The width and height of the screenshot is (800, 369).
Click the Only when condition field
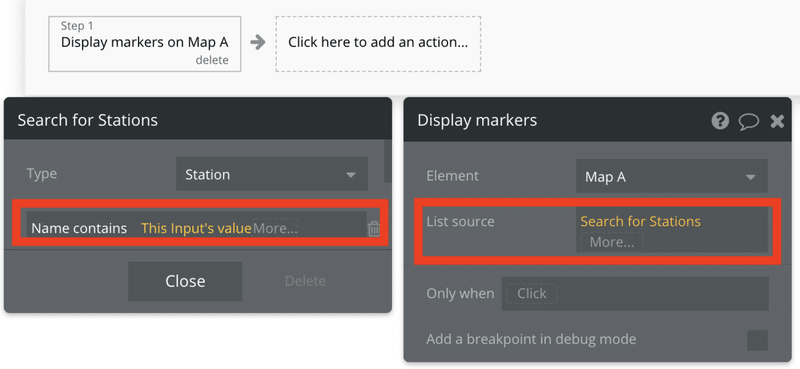(x=635, y=293)
